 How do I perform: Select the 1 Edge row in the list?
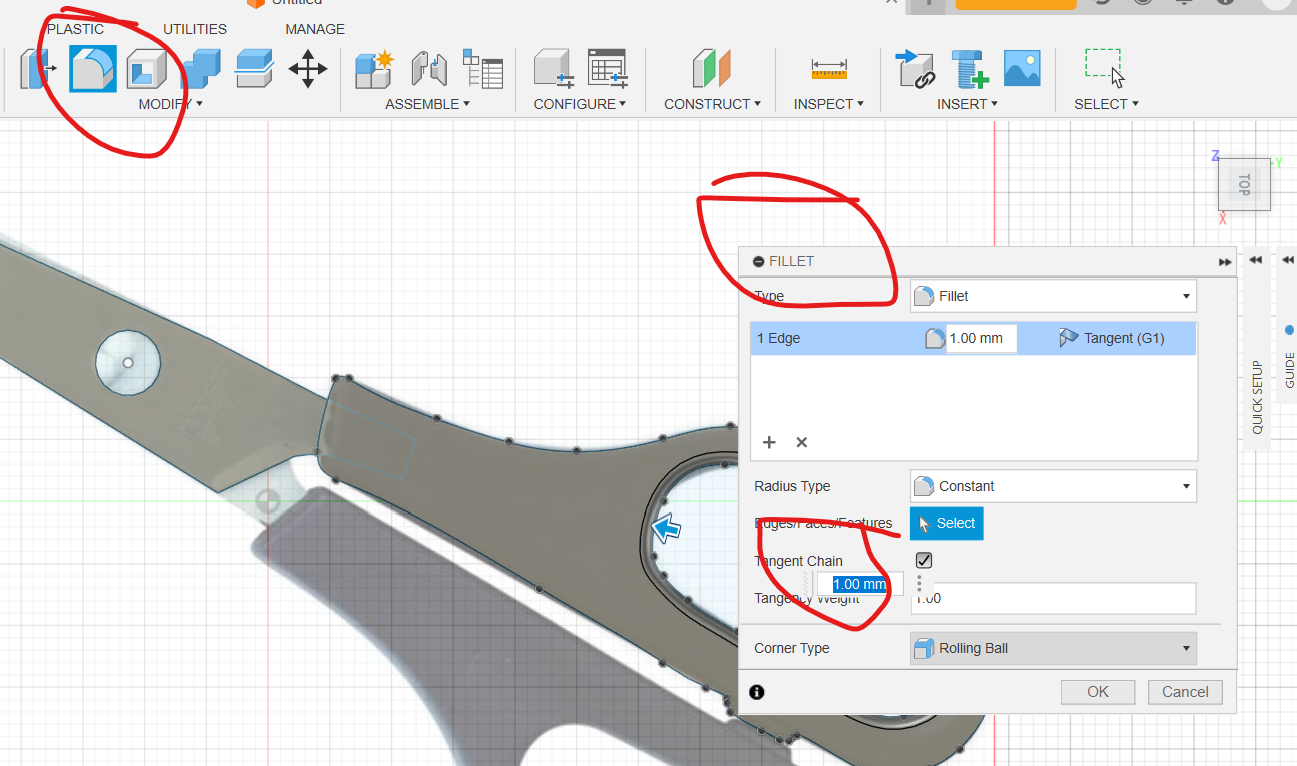pos(973,338)
